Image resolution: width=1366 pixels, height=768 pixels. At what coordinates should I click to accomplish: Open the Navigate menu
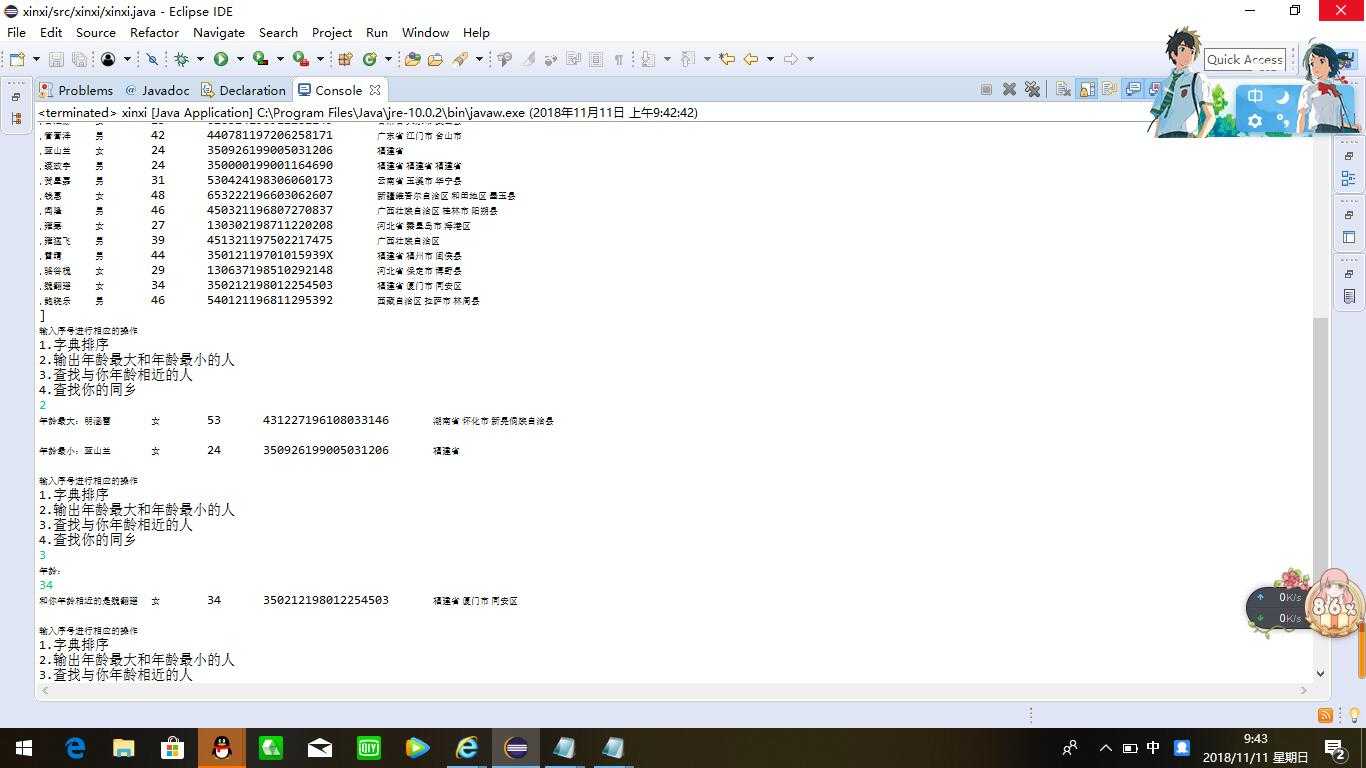(219, 32)
